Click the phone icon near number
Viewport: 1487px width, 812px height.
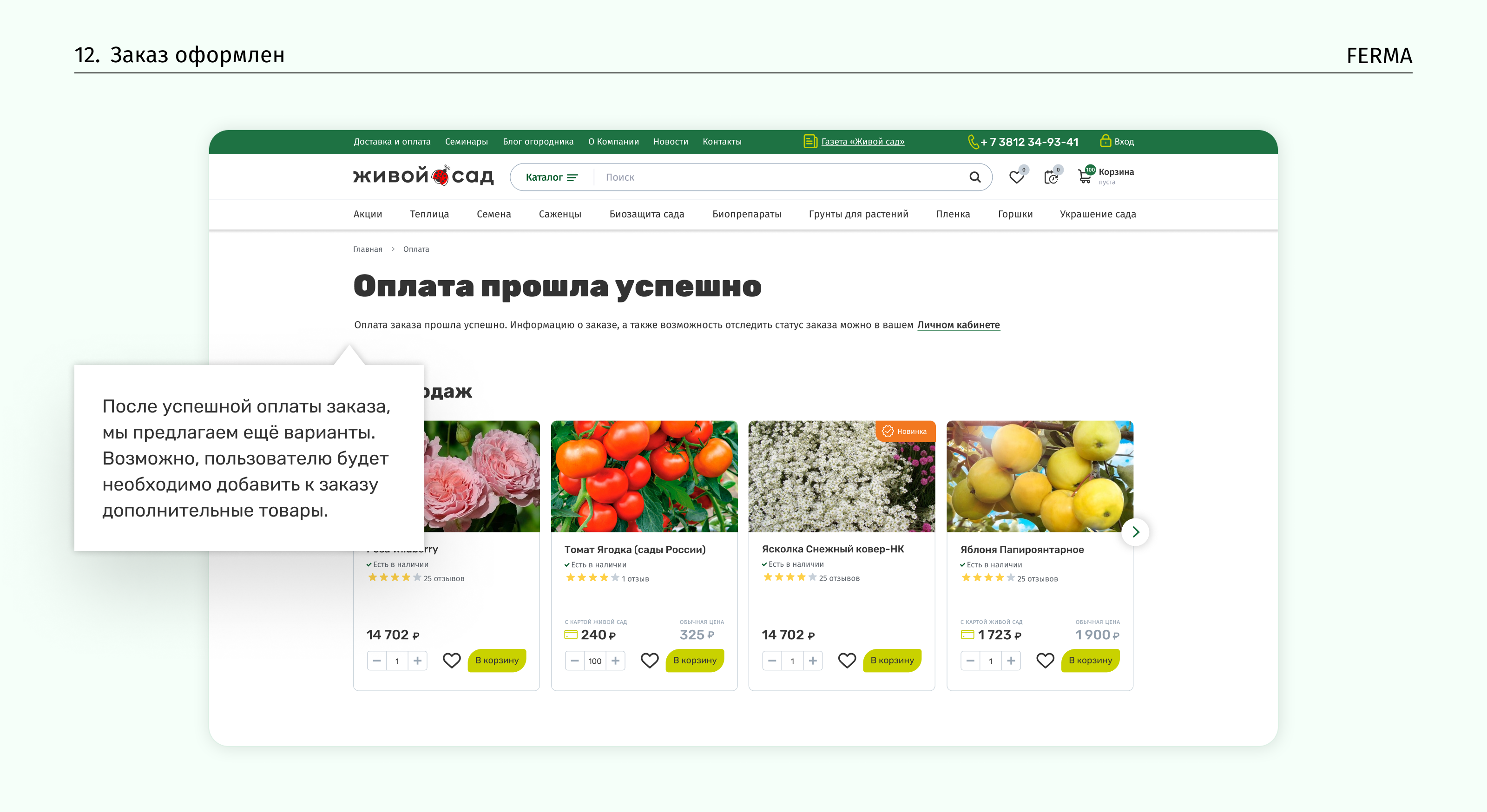973,141
